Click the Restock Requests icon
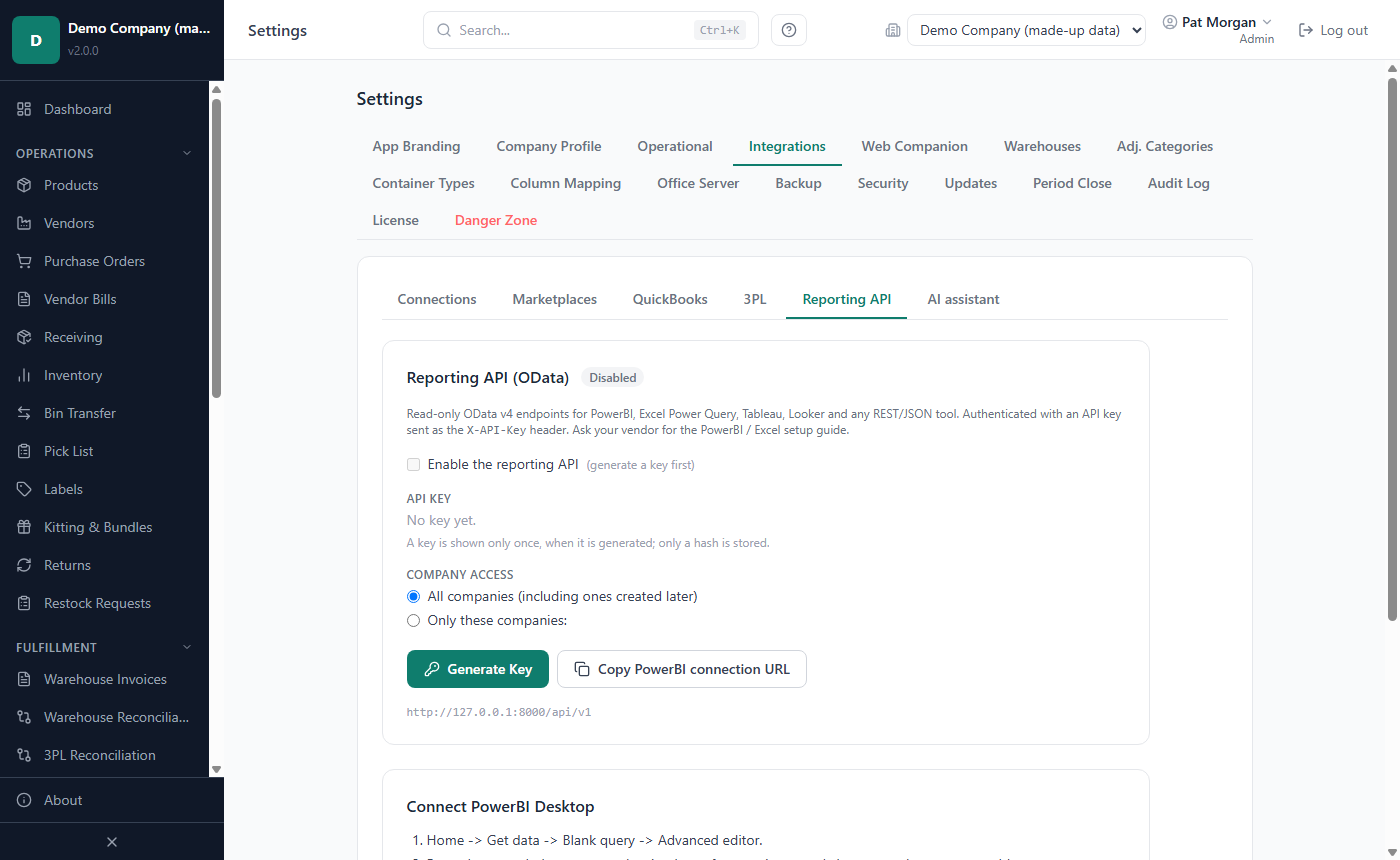The width and height of the screenshot is (1400, 860). pos(24,603)
